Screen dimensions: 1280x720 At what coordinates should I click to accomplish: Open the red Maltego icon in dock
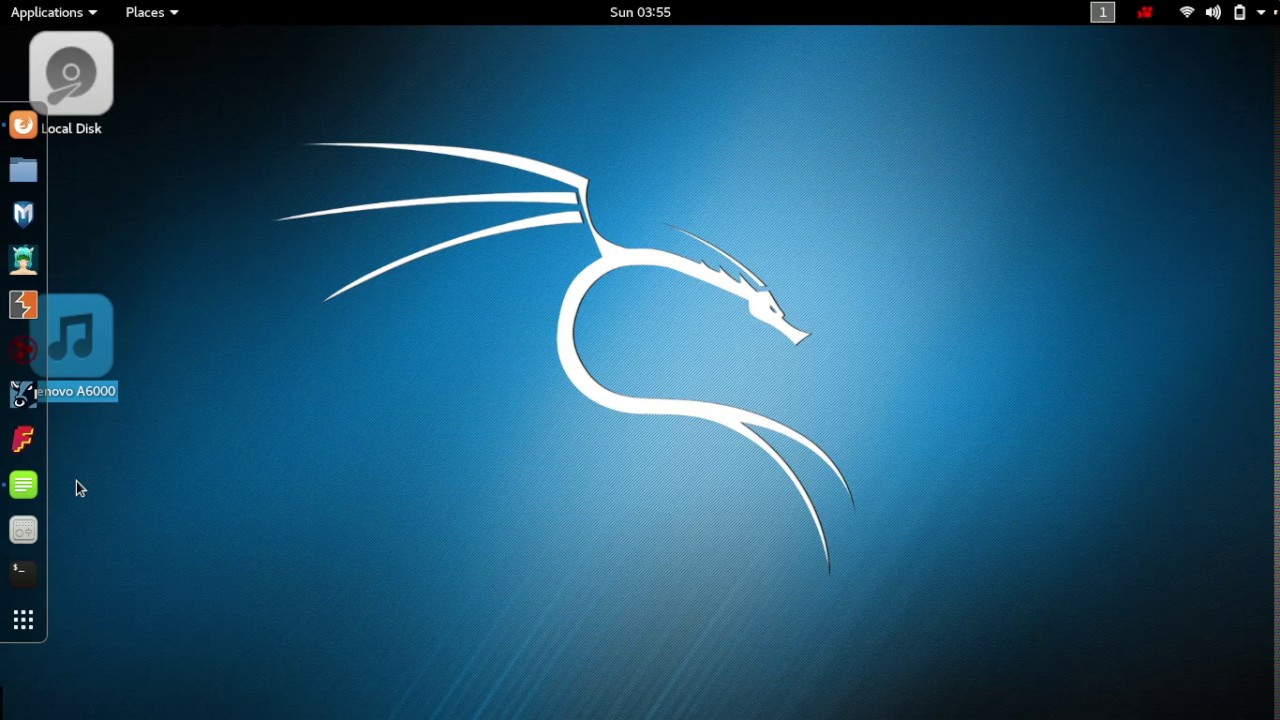point(23,350)
